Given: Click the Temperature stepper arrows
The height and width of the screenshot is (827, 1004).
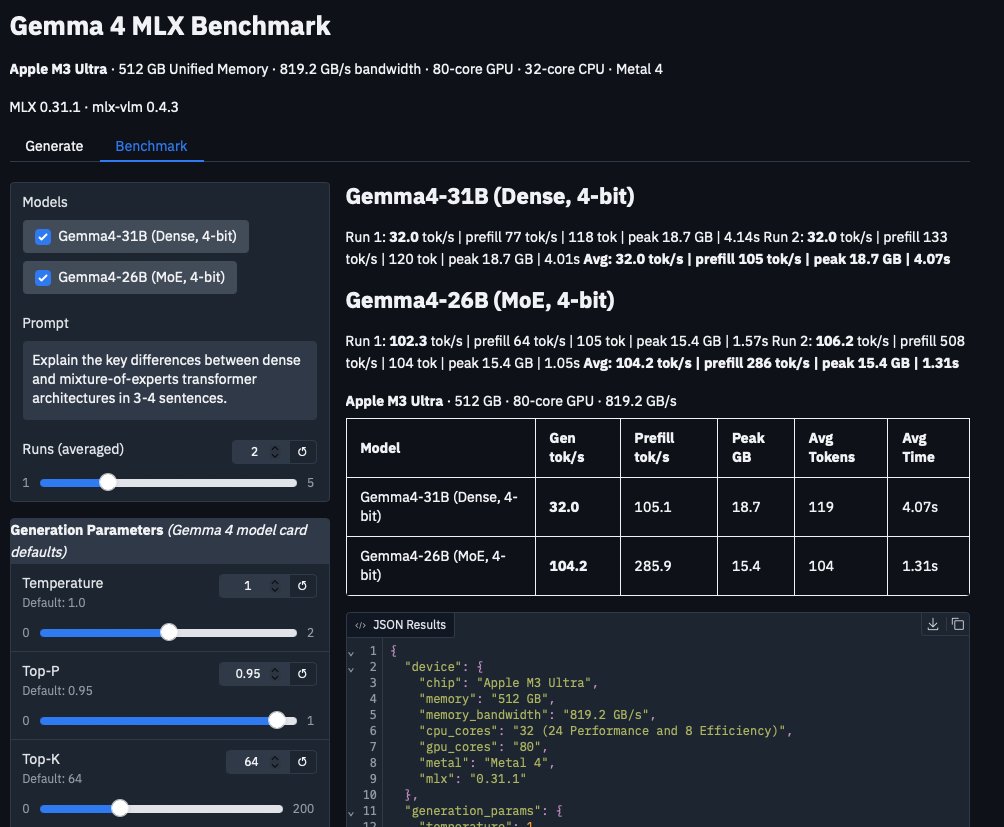Looking at the screenshot, I should [x=275, y=586].
